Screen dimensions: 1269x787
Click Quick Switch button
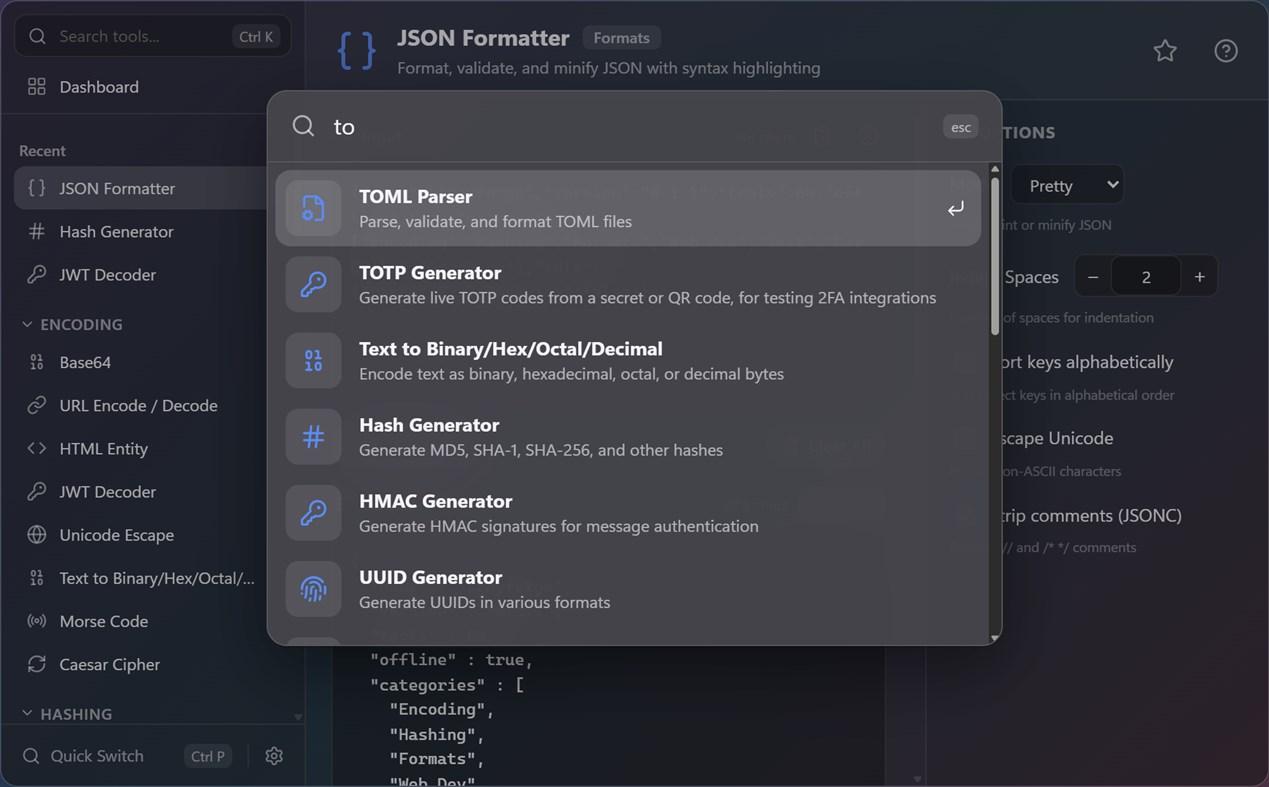127,756
